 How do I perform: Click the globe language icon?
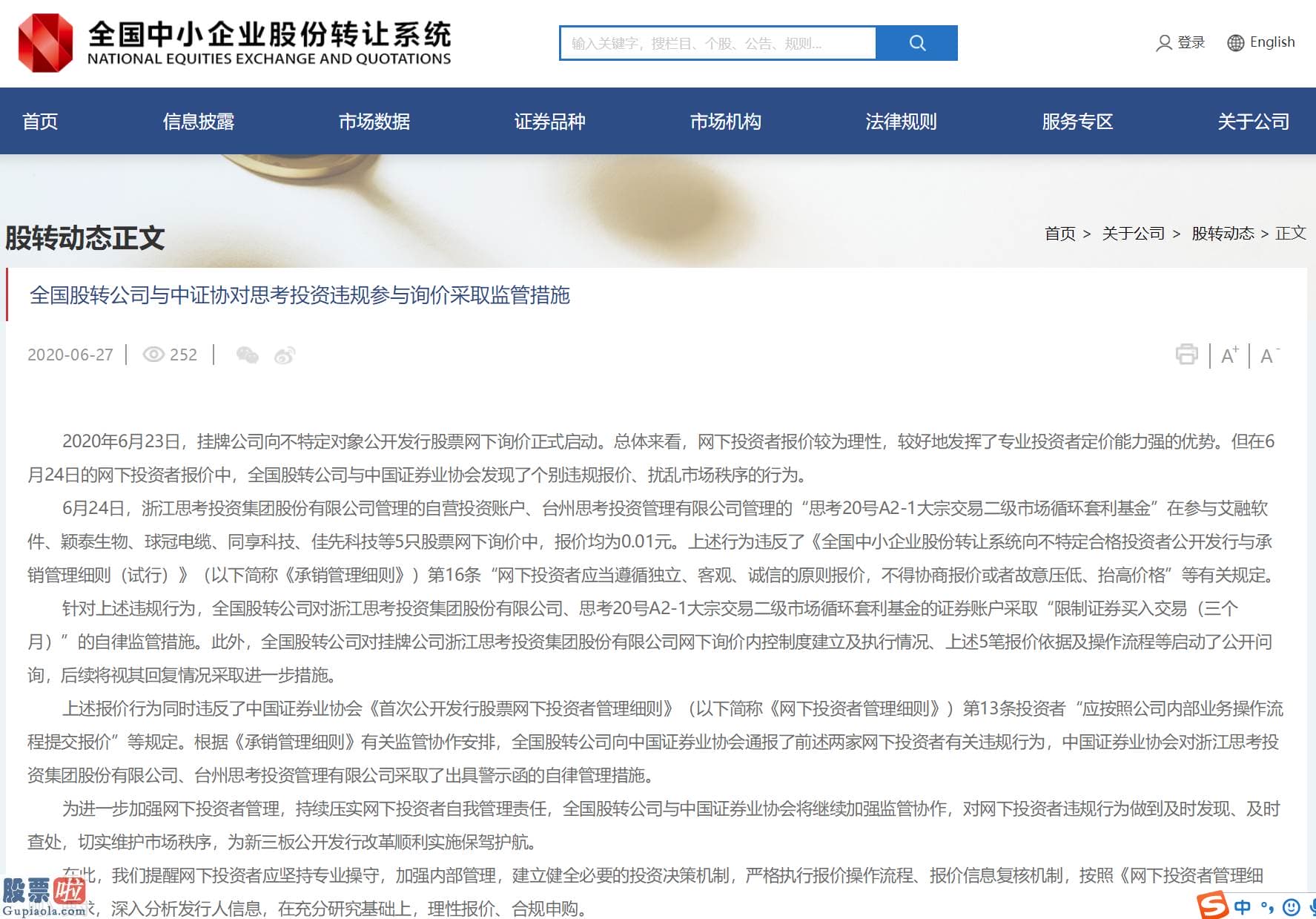1236,43
